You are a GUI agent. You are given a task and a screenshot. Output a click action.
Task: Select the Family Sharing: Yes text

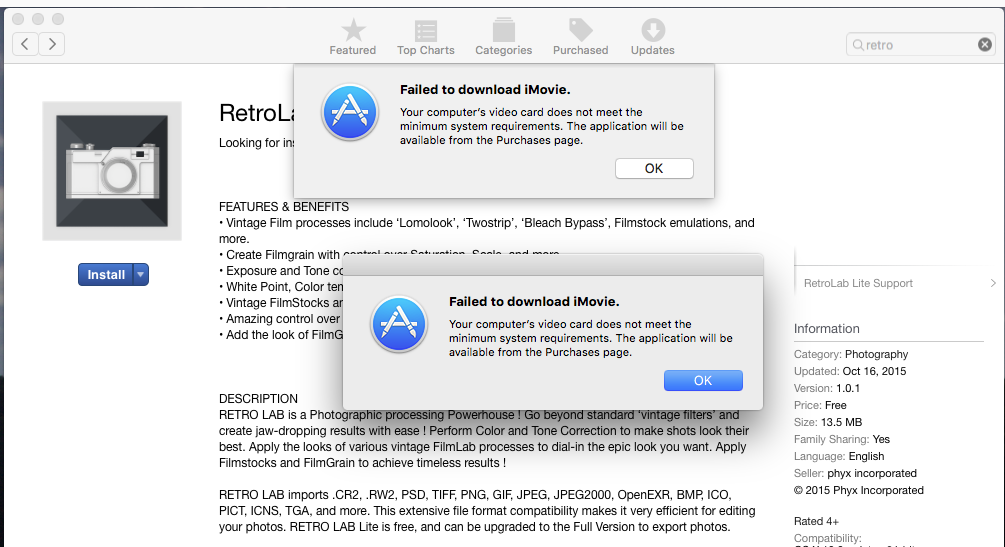click(842, 439)
